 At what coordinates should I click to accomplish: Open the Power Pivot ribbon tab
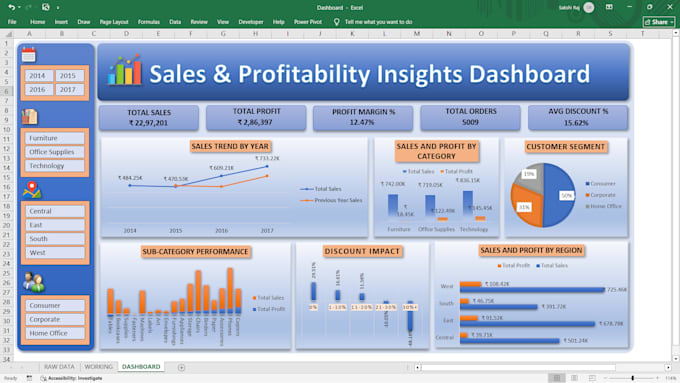pyautogui.click(x=308, y=22)
